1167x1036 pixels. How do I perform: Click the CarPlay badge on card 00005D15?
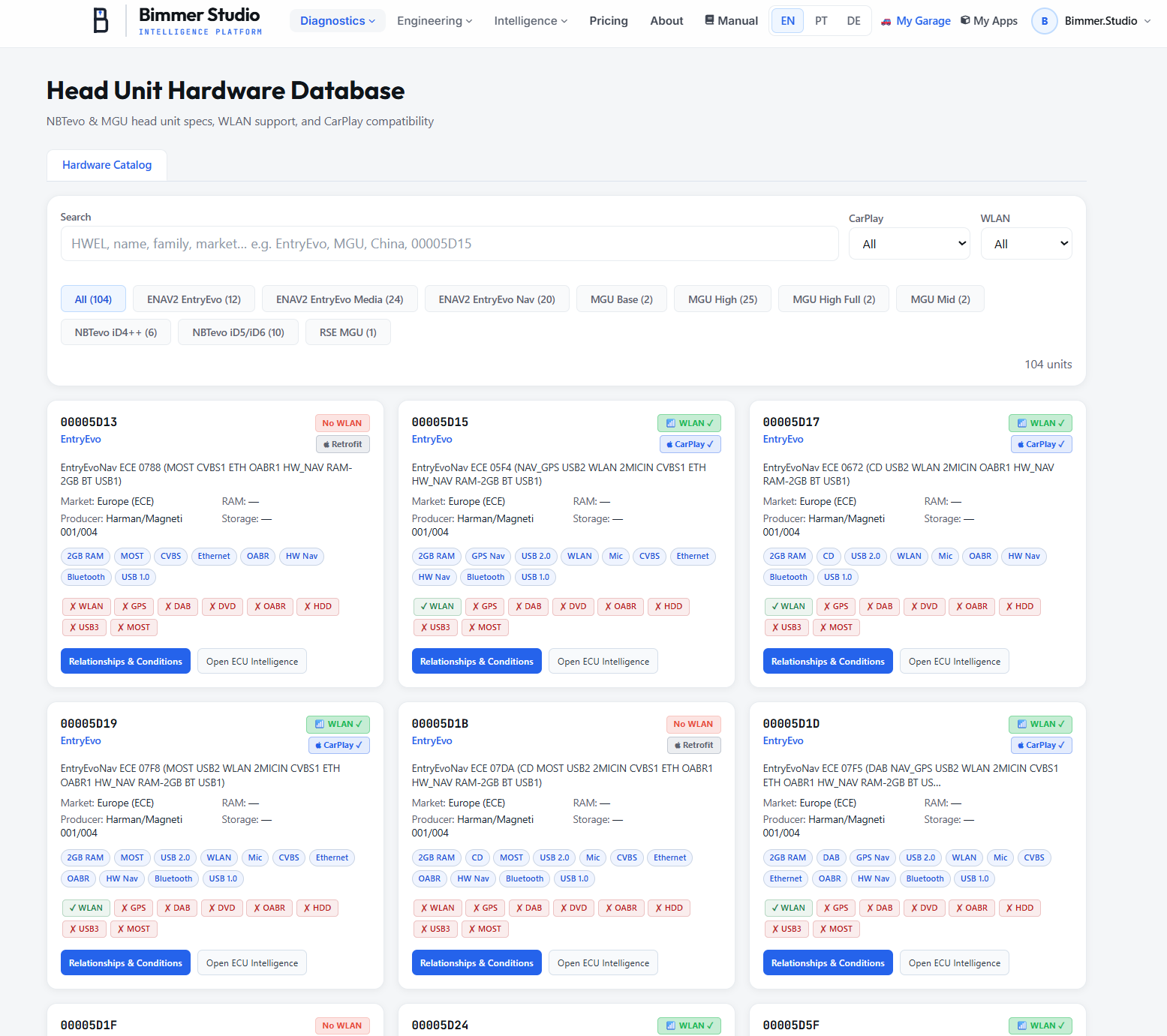coord(690,444)
